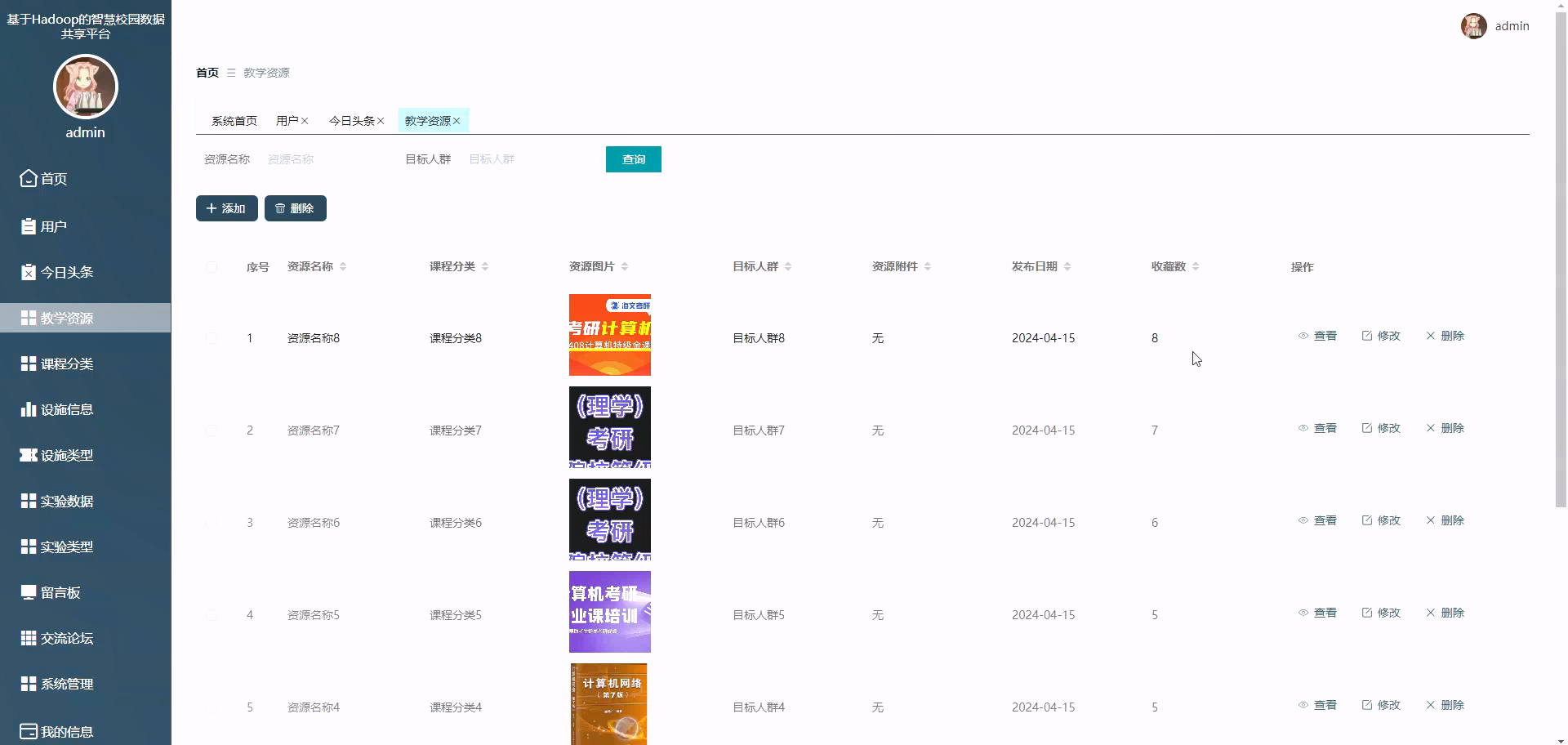
Task: View 资源名称4 via 查看
Action: 1317,705
